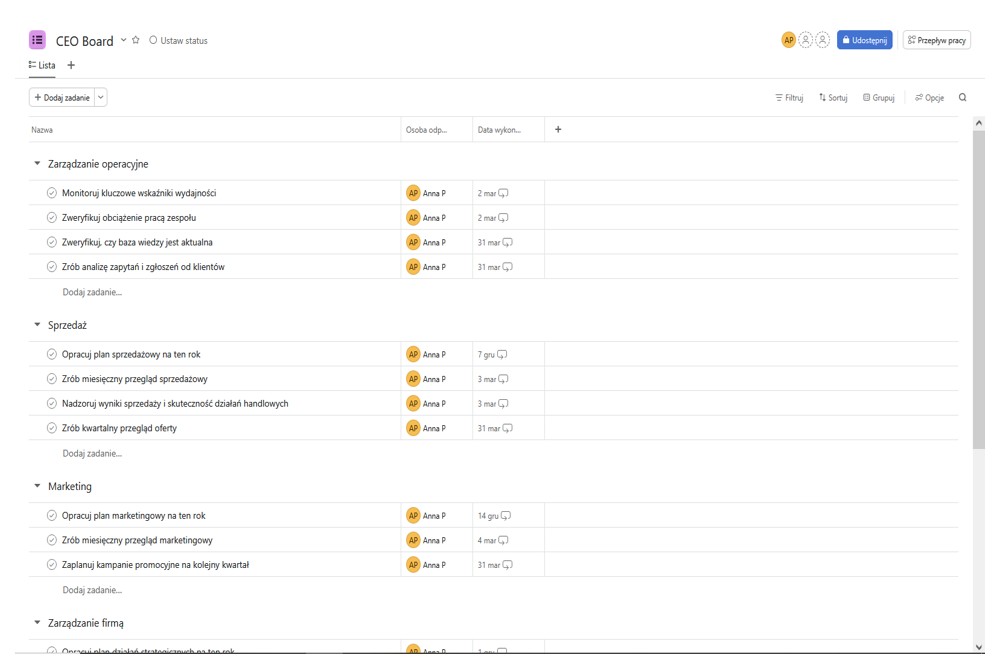The image size is (1000, 668).
Task: Click Dodaj zadanie row under Sprzedaż
Action: 92,454
